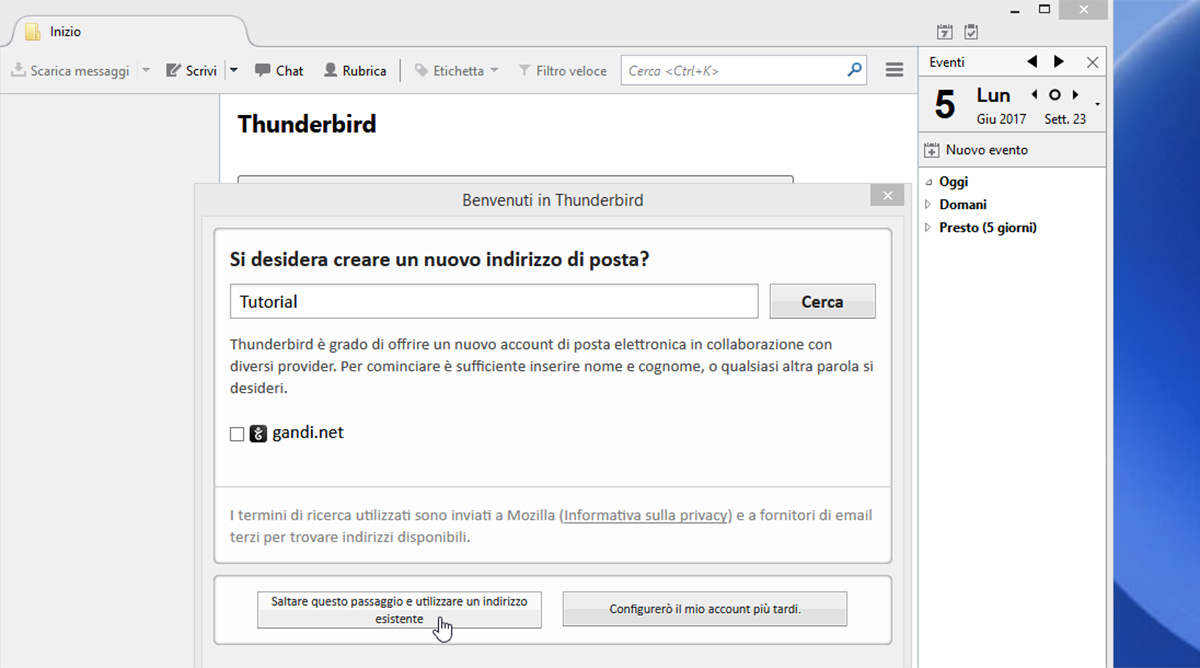Go to previous day in mini calendar
1200x668 pixels.
[x=1034, y=95]
